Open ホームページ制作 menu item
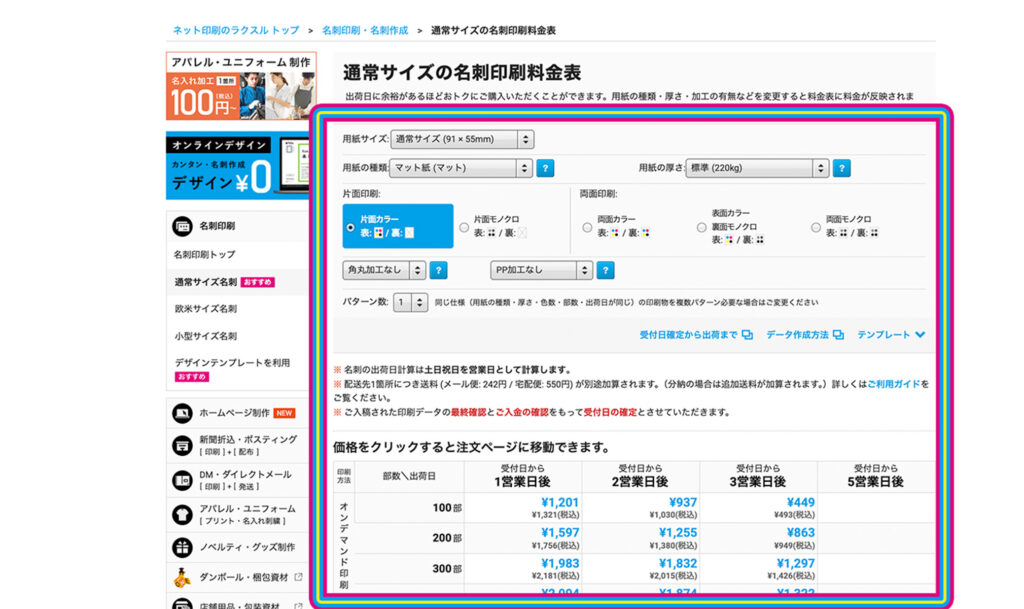The image size is (1024, 609). [234, 413]
